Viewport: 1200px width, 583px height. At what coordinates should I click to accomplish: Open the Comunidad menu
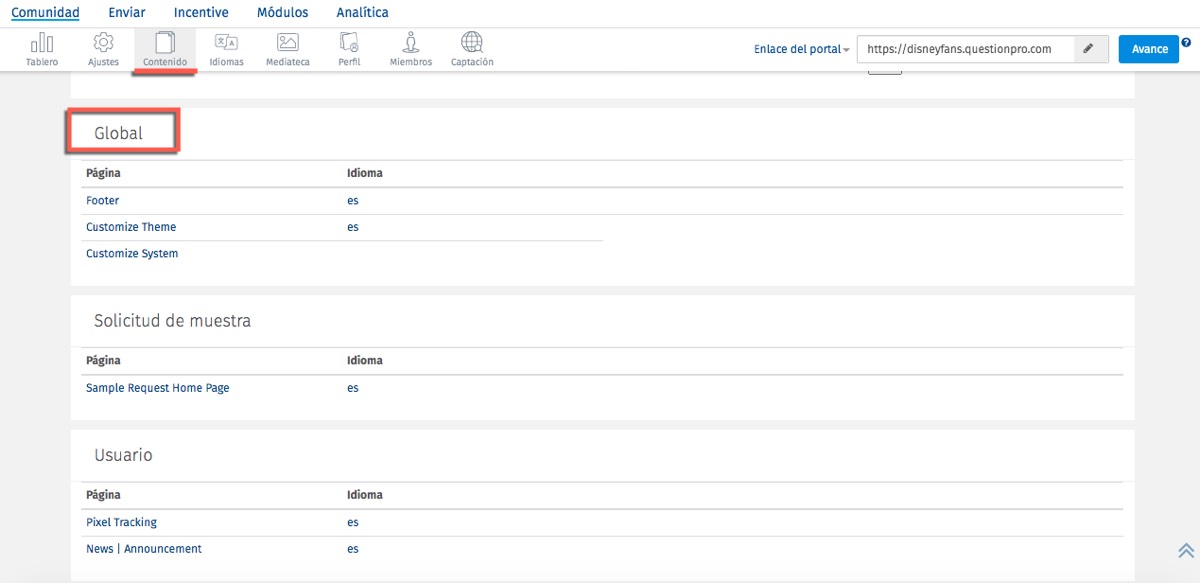(x=45, y=13)
